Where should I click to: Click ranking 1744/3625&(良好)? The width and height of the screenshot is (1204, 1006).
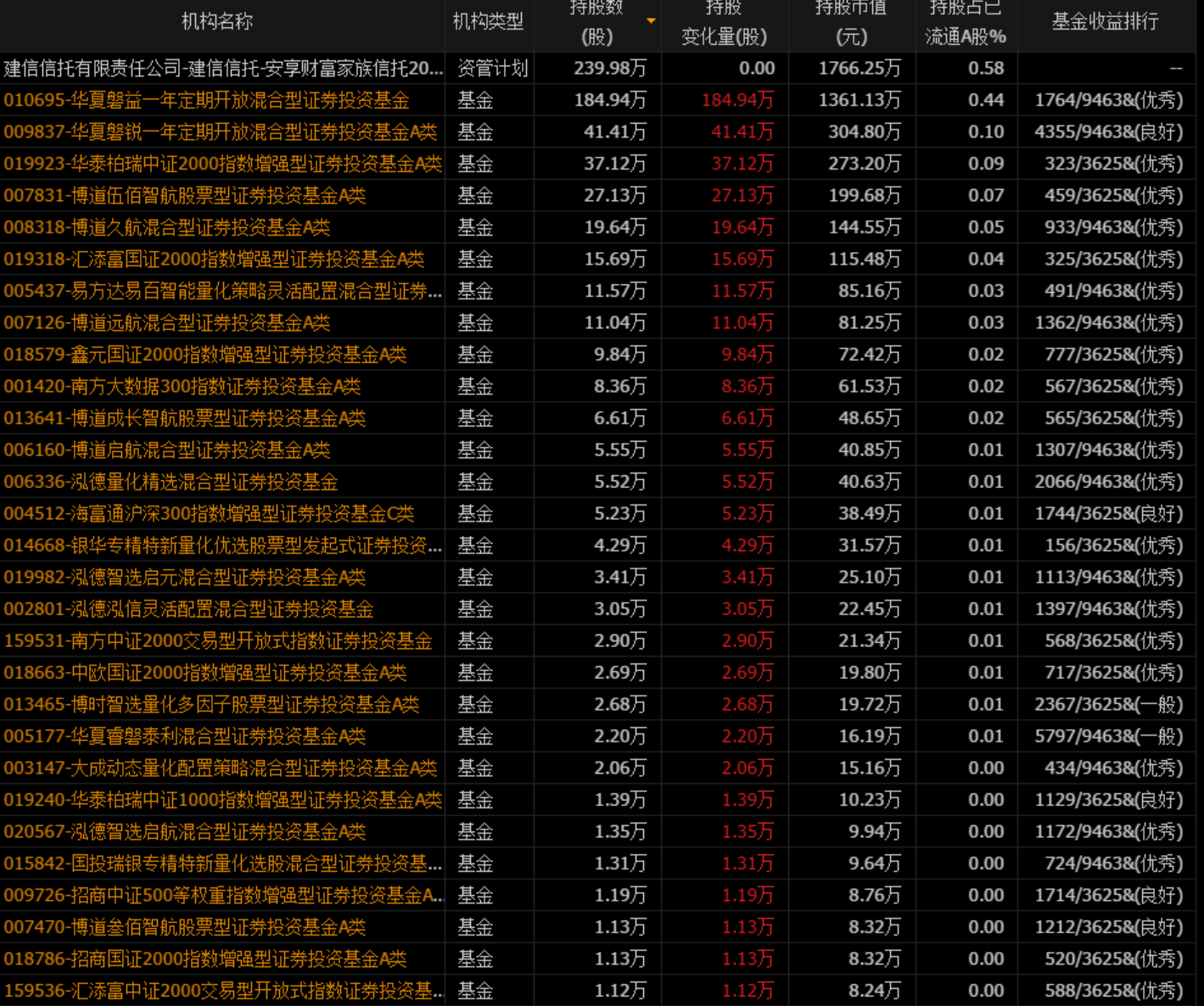point(1109,514)
